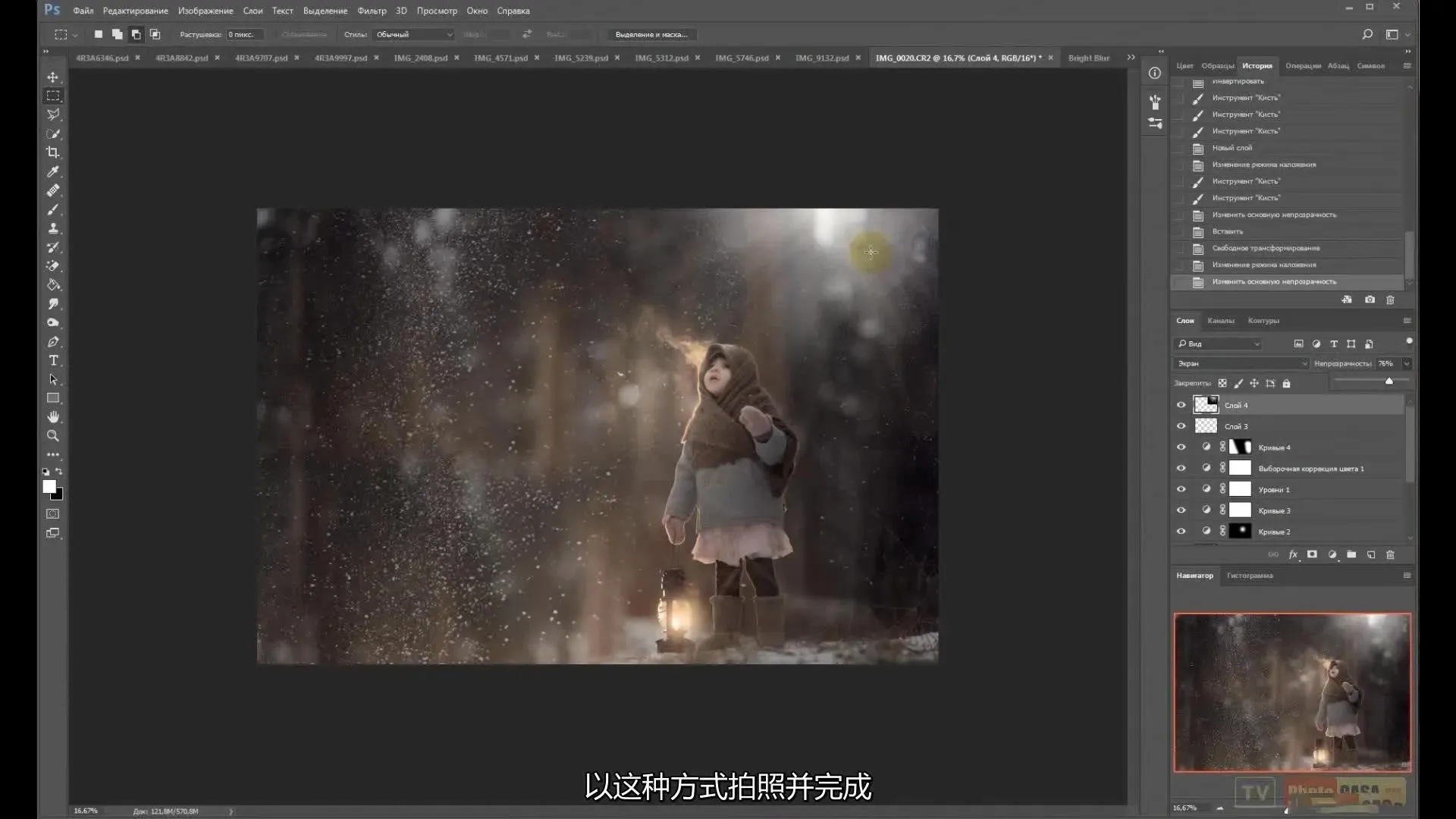This screenshot has height=819, width=1456.
Task: Toggle visibility of Уровни 1 layer
Action: [x=1181, y=489]
